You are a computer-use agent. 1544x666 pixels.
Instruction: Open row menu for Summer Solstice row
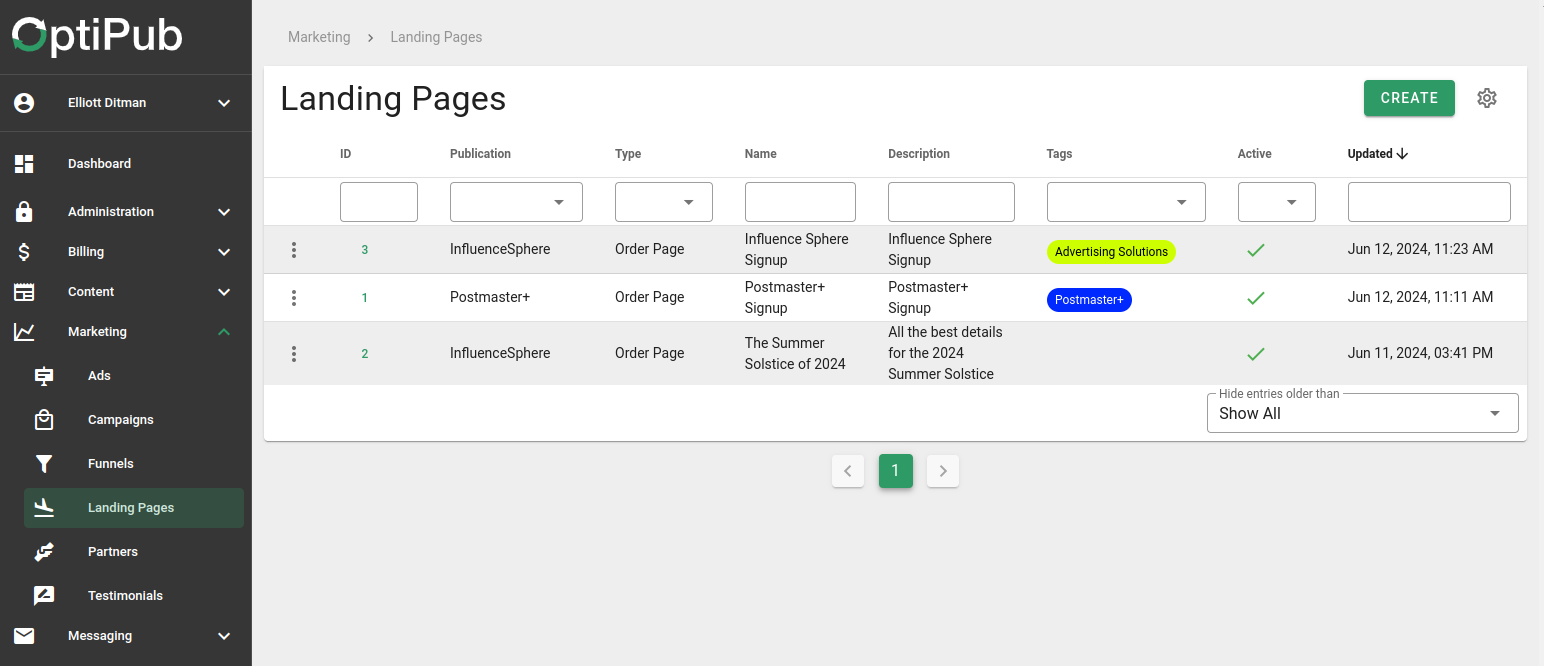[293, 354]
